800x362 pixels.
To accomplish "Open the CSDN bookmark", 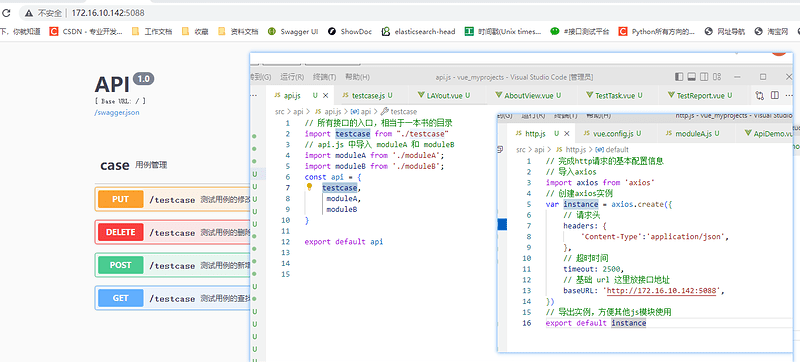I will [86, 32].
